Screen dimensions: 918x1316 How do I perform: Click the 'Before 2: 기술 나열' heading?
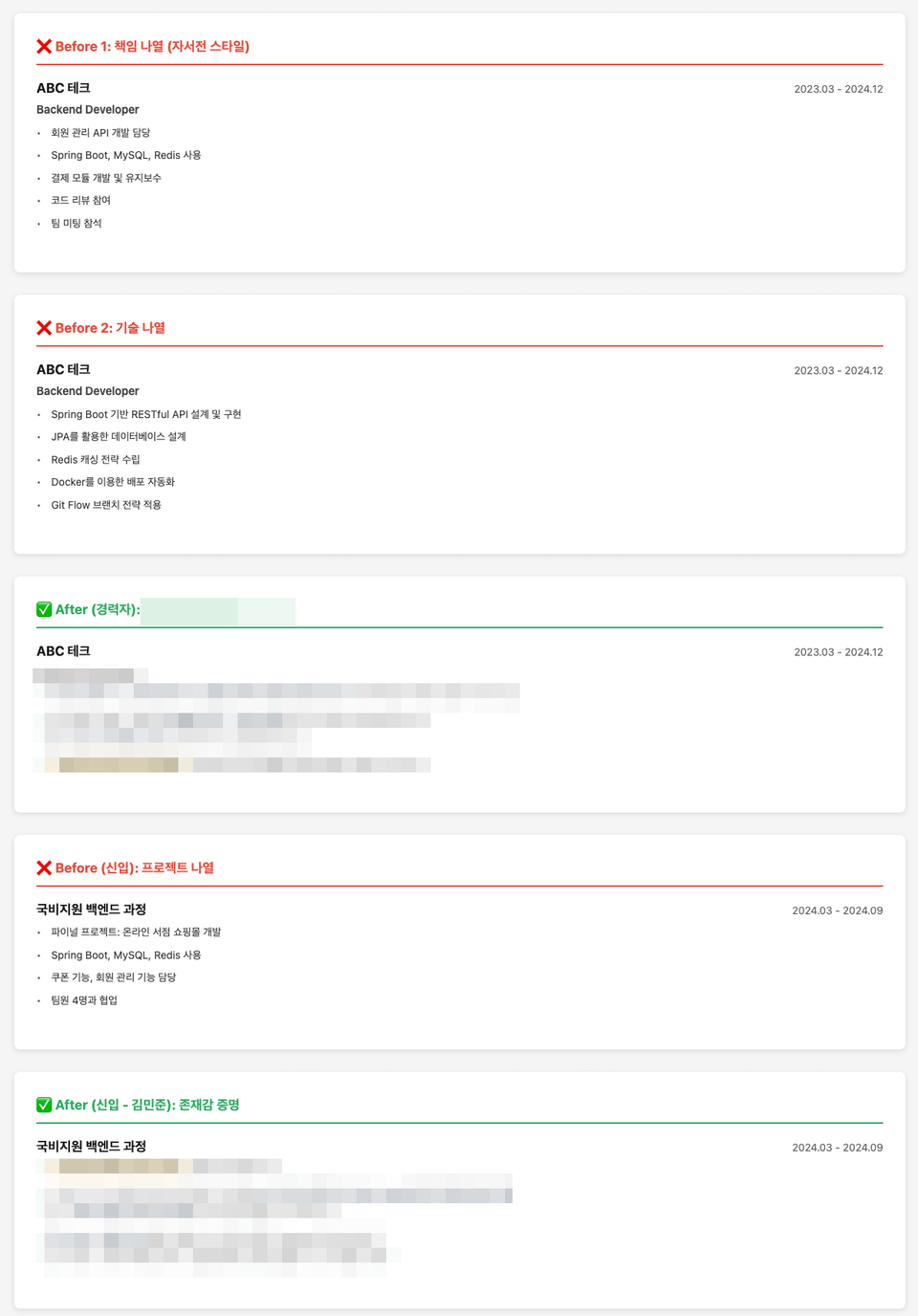point(110,328)
